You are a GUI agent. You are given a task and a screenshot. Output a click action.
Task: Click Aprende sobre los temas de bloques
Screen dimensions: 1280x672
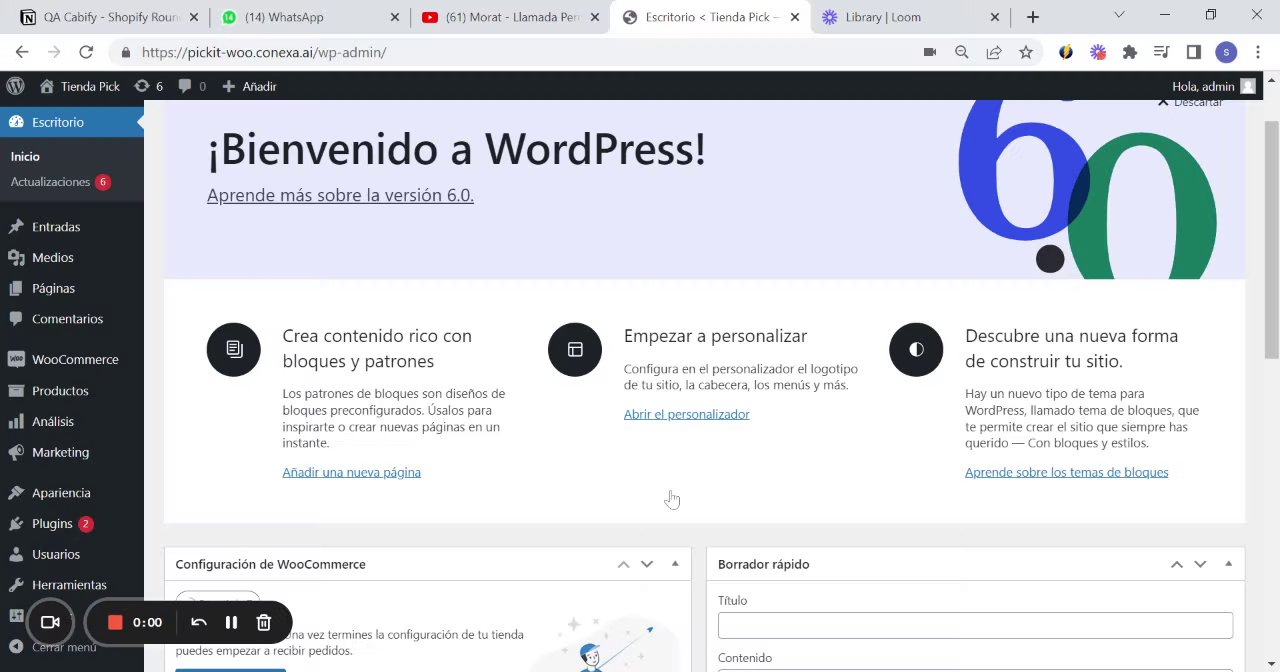tap(1066, 472)
